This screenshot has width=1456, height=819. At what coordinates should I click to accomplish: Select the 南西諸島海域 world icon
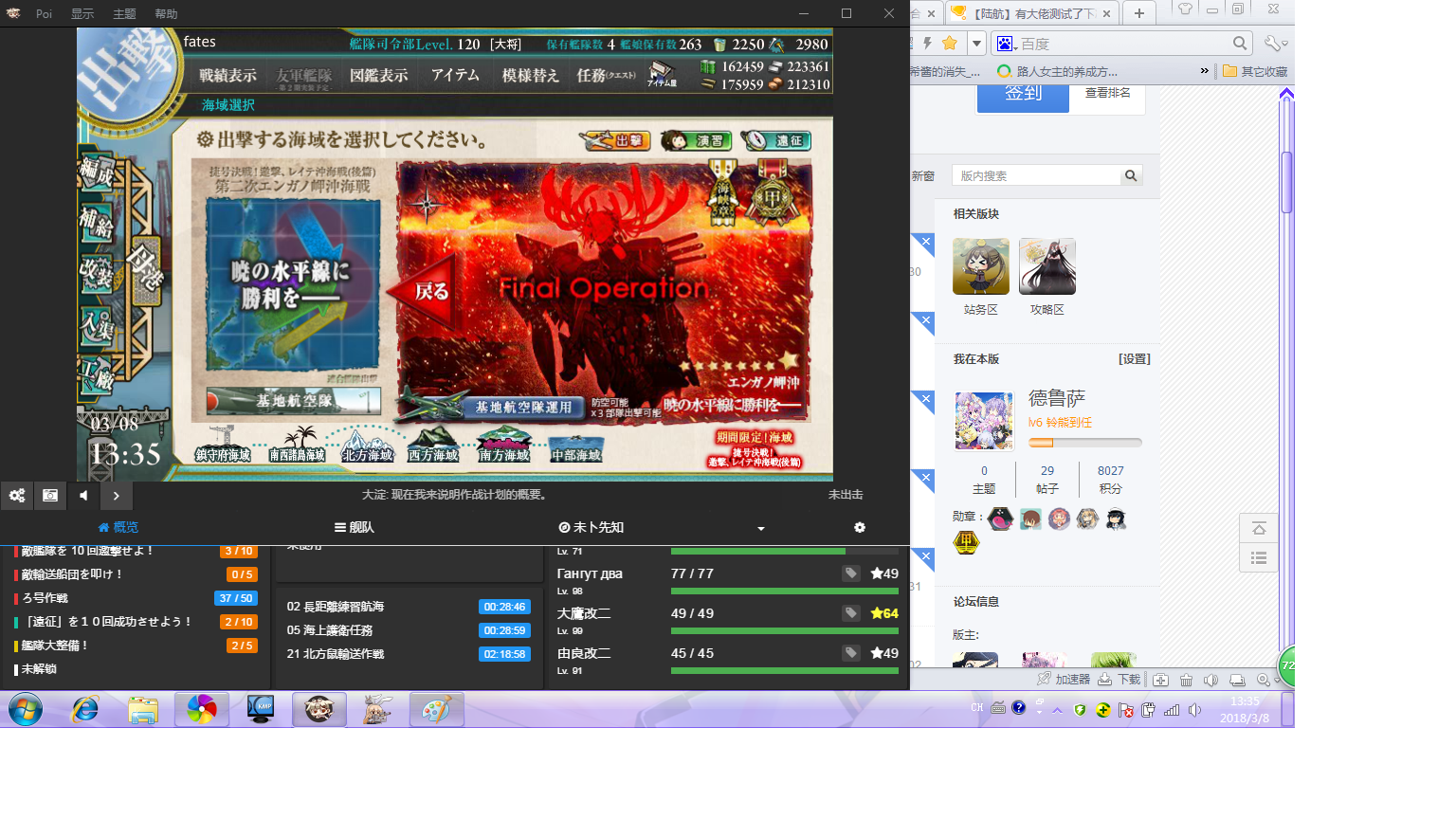[297, 445]
